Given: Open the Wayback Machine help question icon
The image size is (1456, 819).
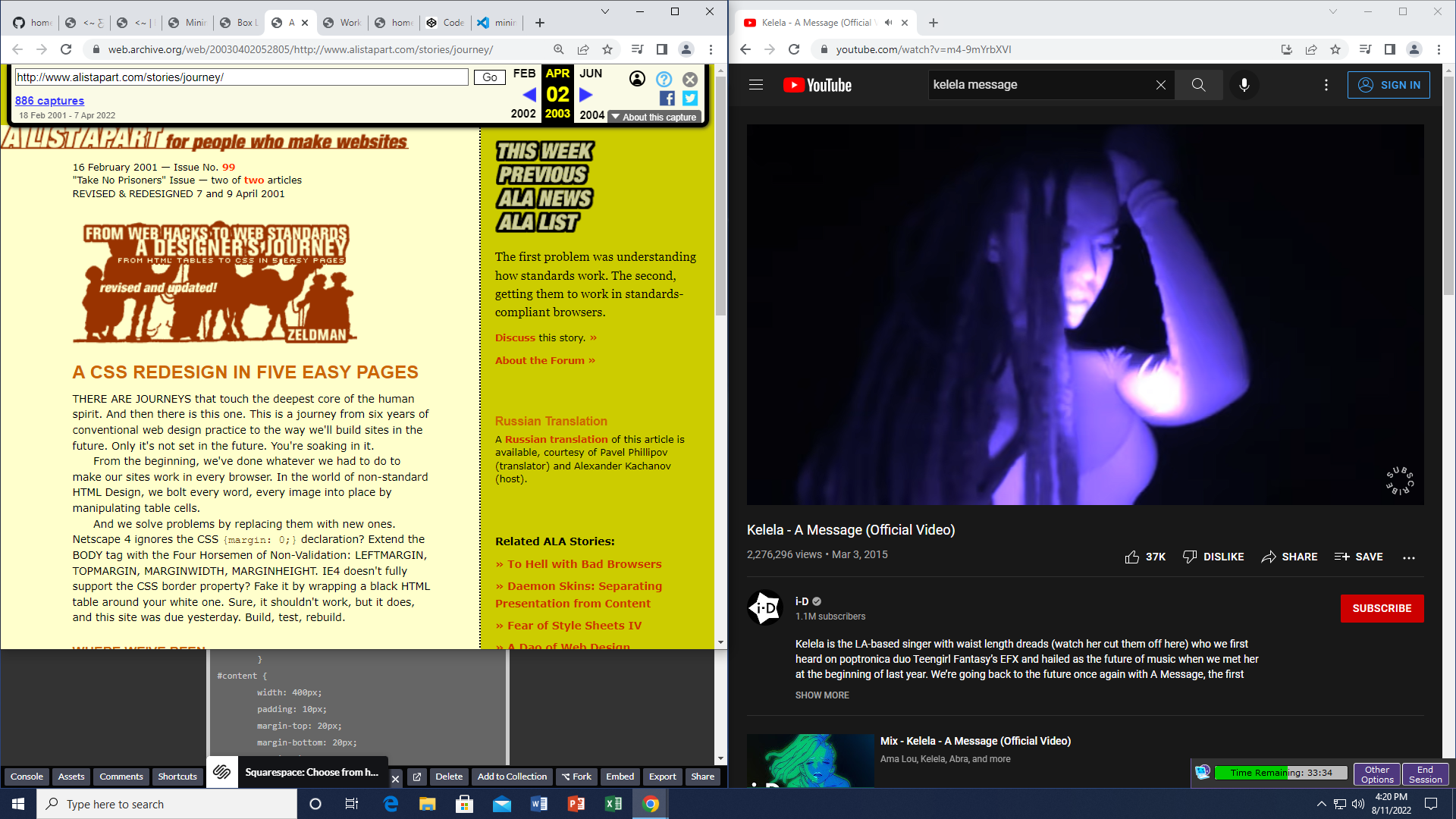Looking at the screenshot, I should (664, 79).
